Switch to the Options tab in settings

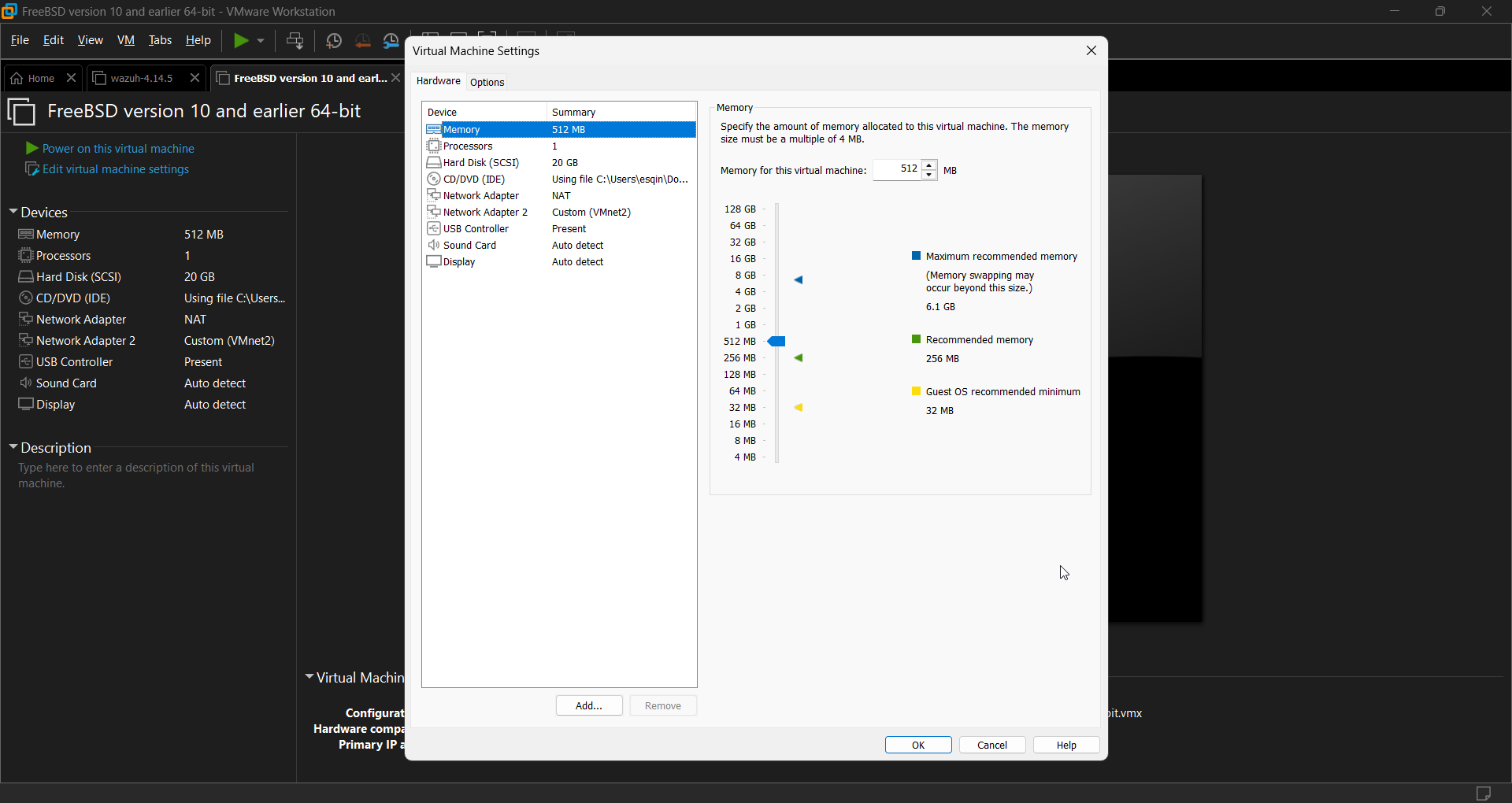pos(487,83)
